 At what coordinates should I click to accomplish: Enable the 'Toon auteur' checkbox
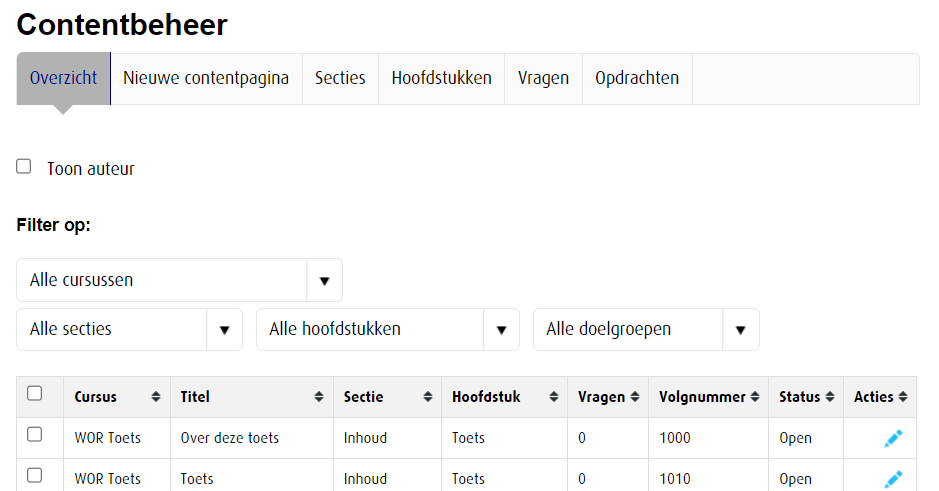tap(24, 167)
